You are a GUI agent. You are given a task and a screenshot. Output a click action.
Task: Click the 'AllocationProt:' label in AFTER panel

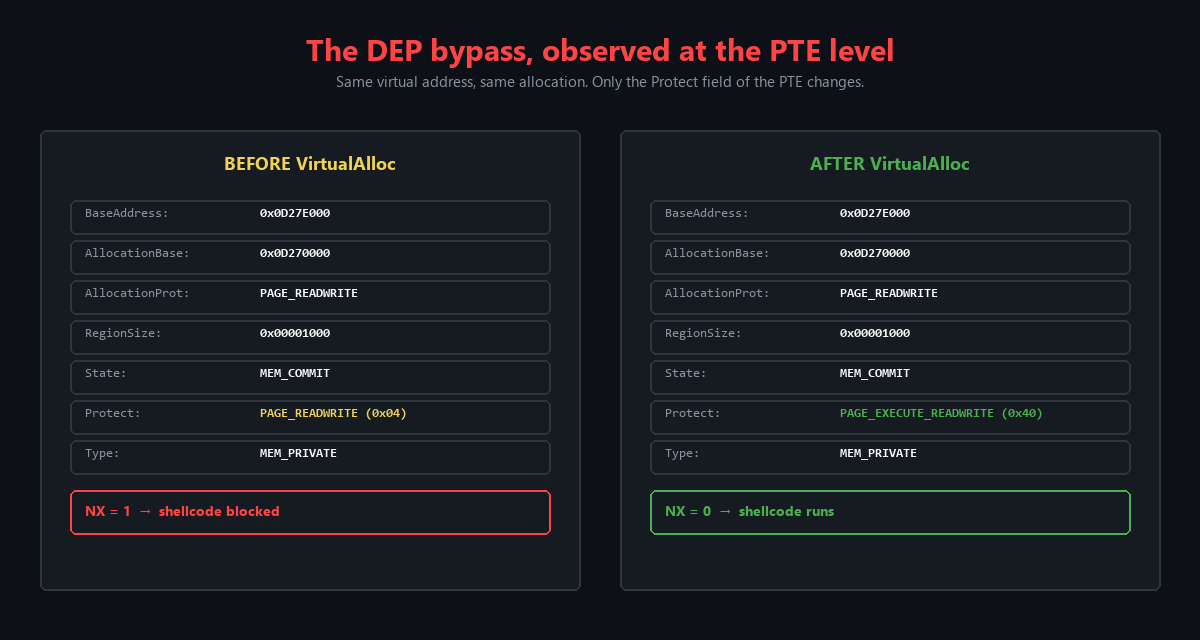(717, 294)
